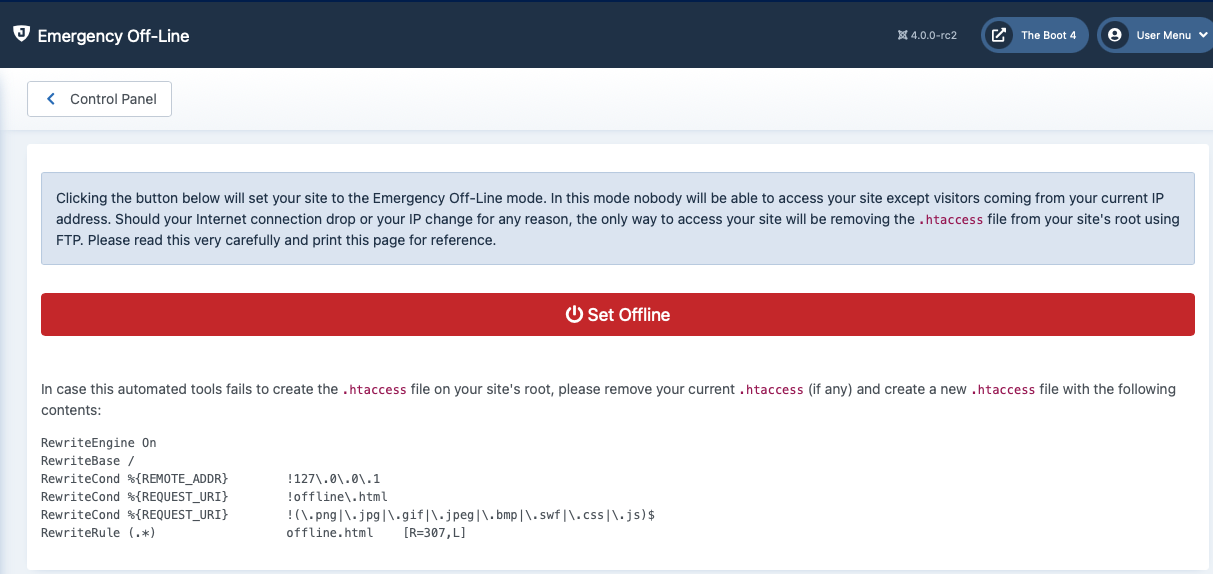Viewport: 1213px width, 574px height.
Task: Open The Boot 4 site link text
Action: pyautogui.click(x=1048, y=35)
